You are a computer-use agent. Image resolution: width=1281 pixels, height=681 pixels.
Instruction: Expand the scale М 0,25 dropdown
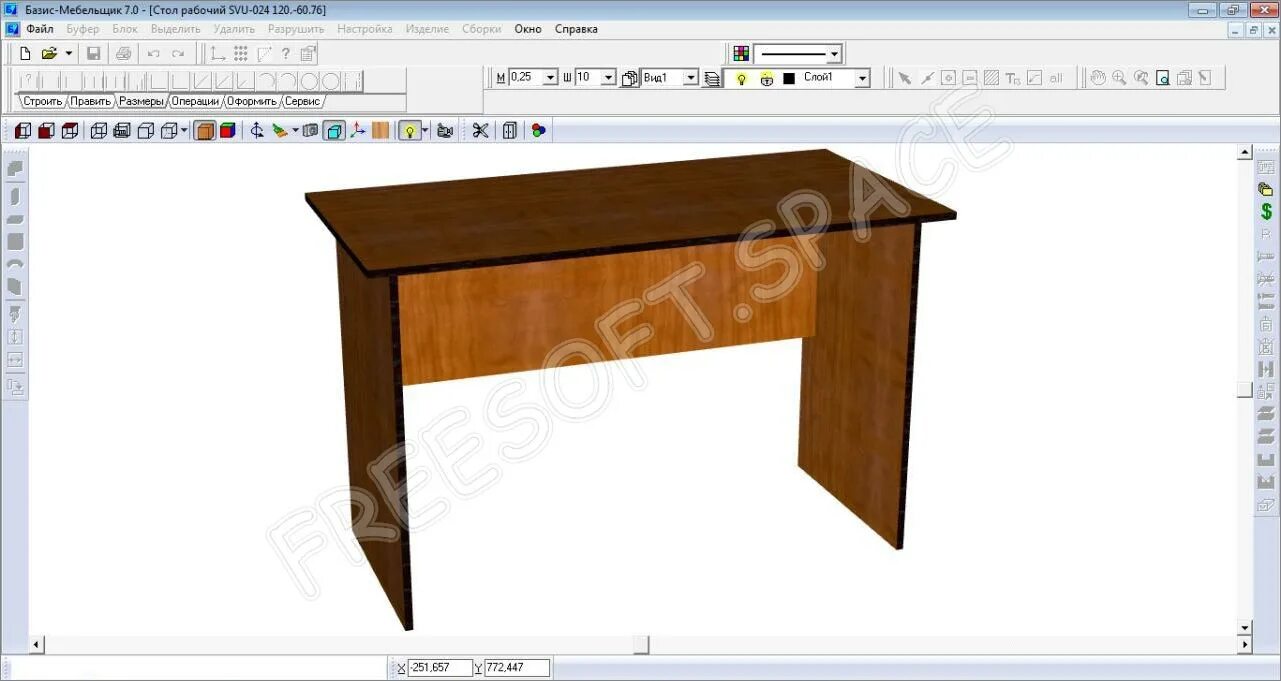[550, 78]
